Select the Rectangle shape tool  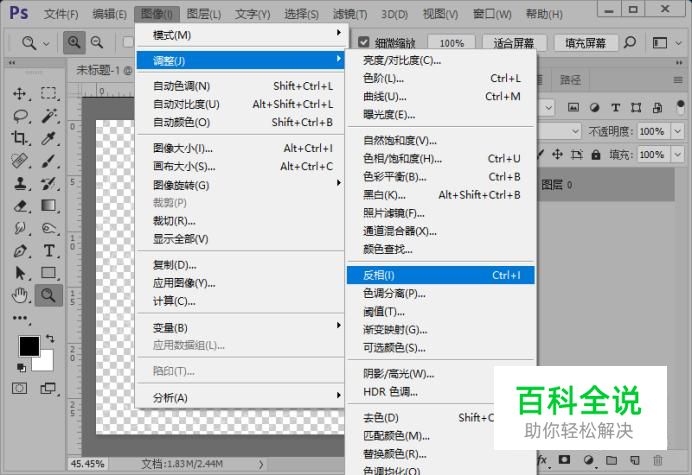(49, 273)
